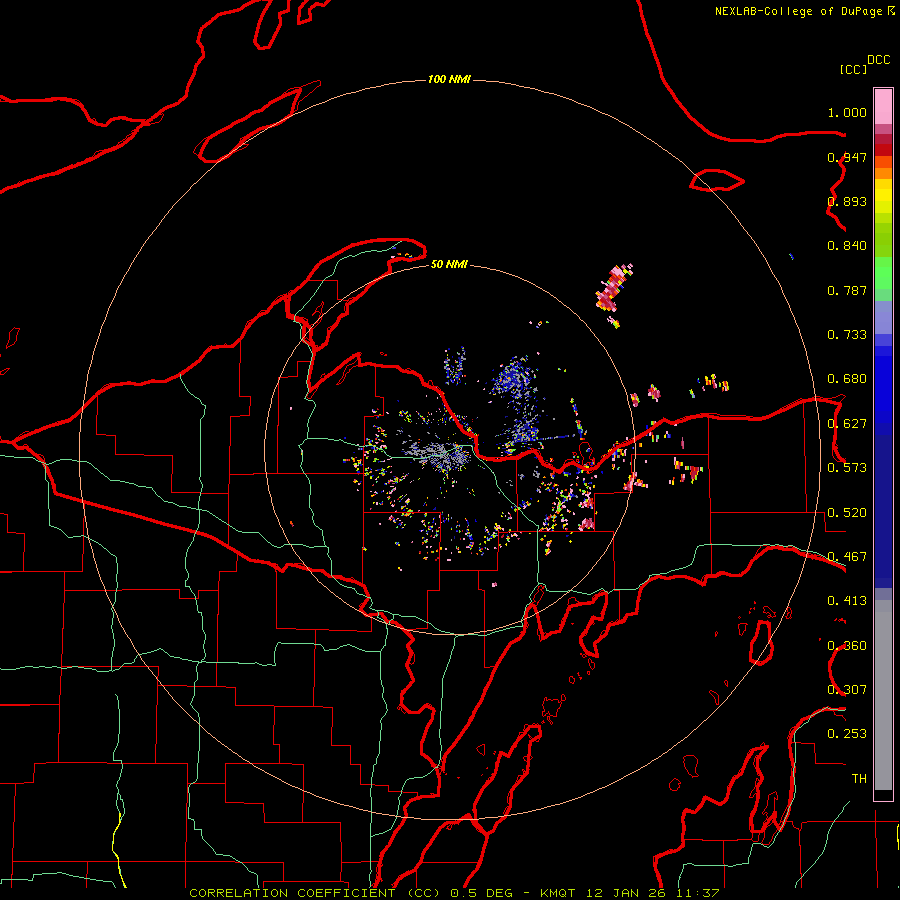Click the 0.680 scale value
This screenshot has height=900, width=900.
pos(847,379)
